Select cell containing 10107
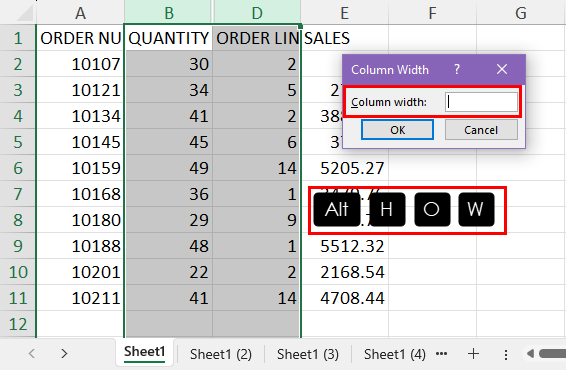 [80, 64]
